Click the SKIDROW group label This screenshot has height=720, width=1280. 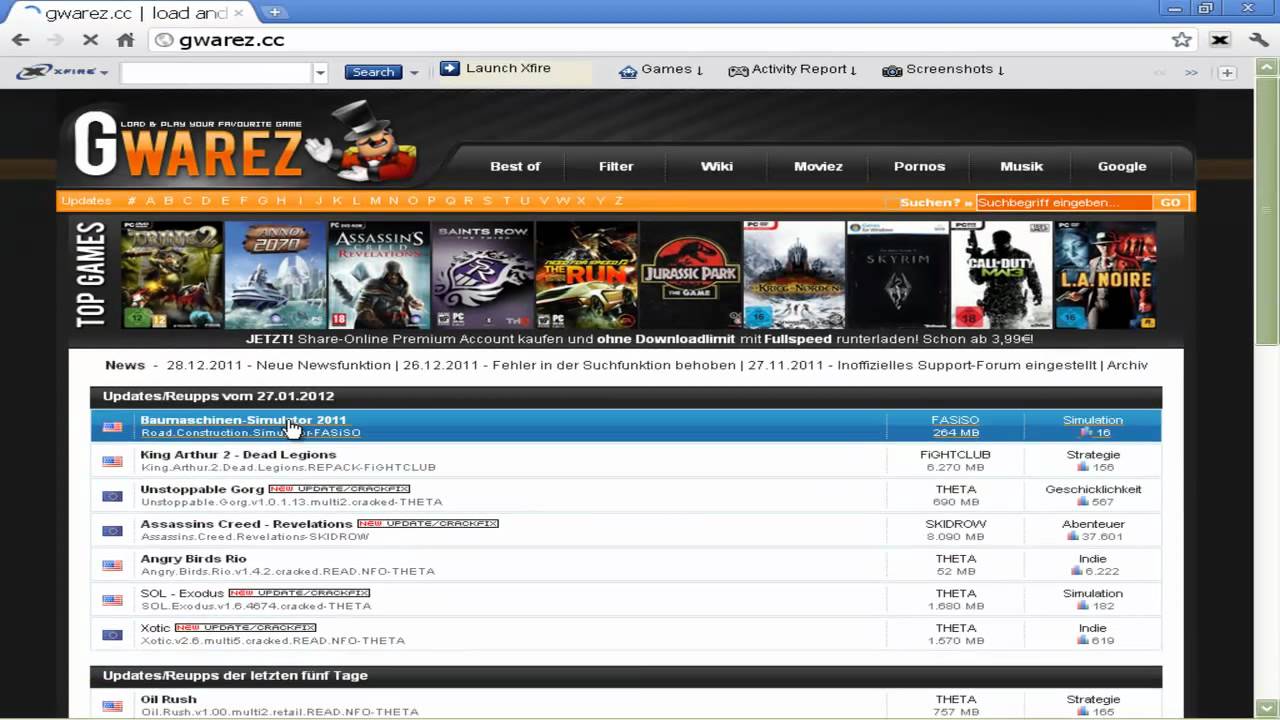(955, 524)
